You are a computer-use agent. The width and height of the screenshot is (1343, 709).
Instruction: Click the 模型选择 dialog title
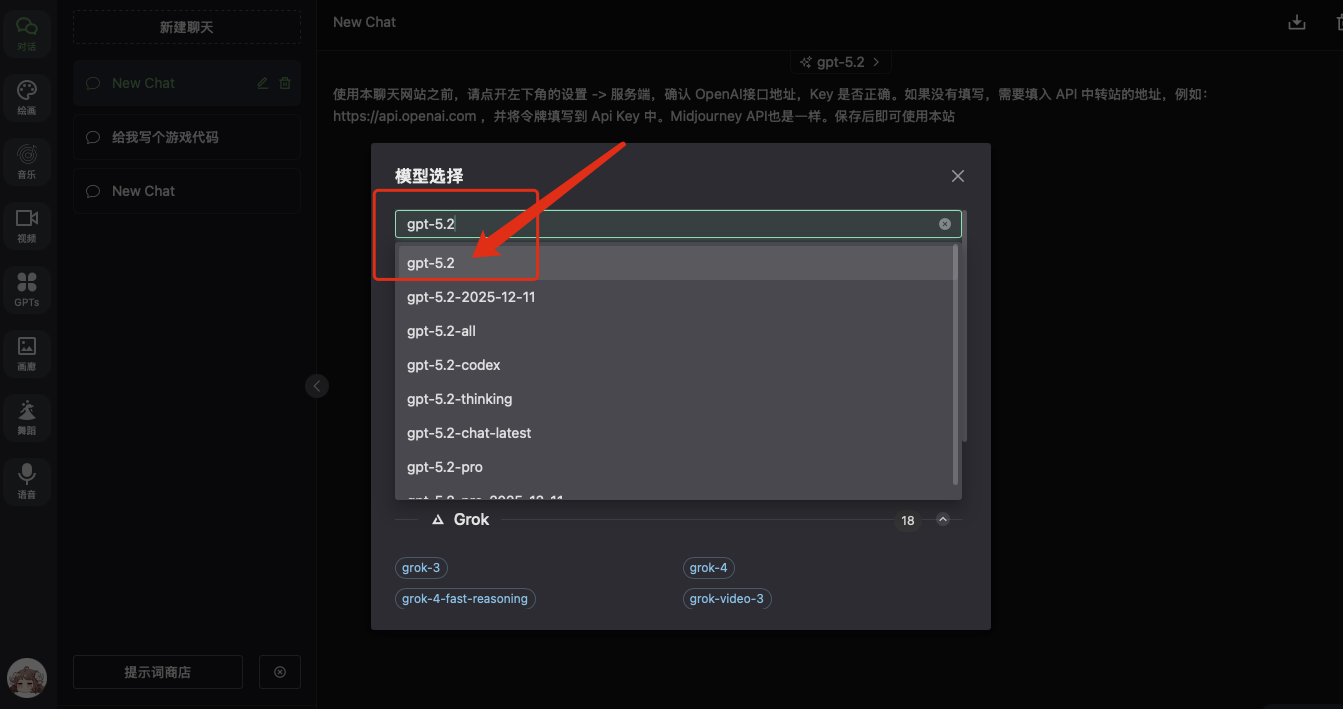(x=429, y=176)
